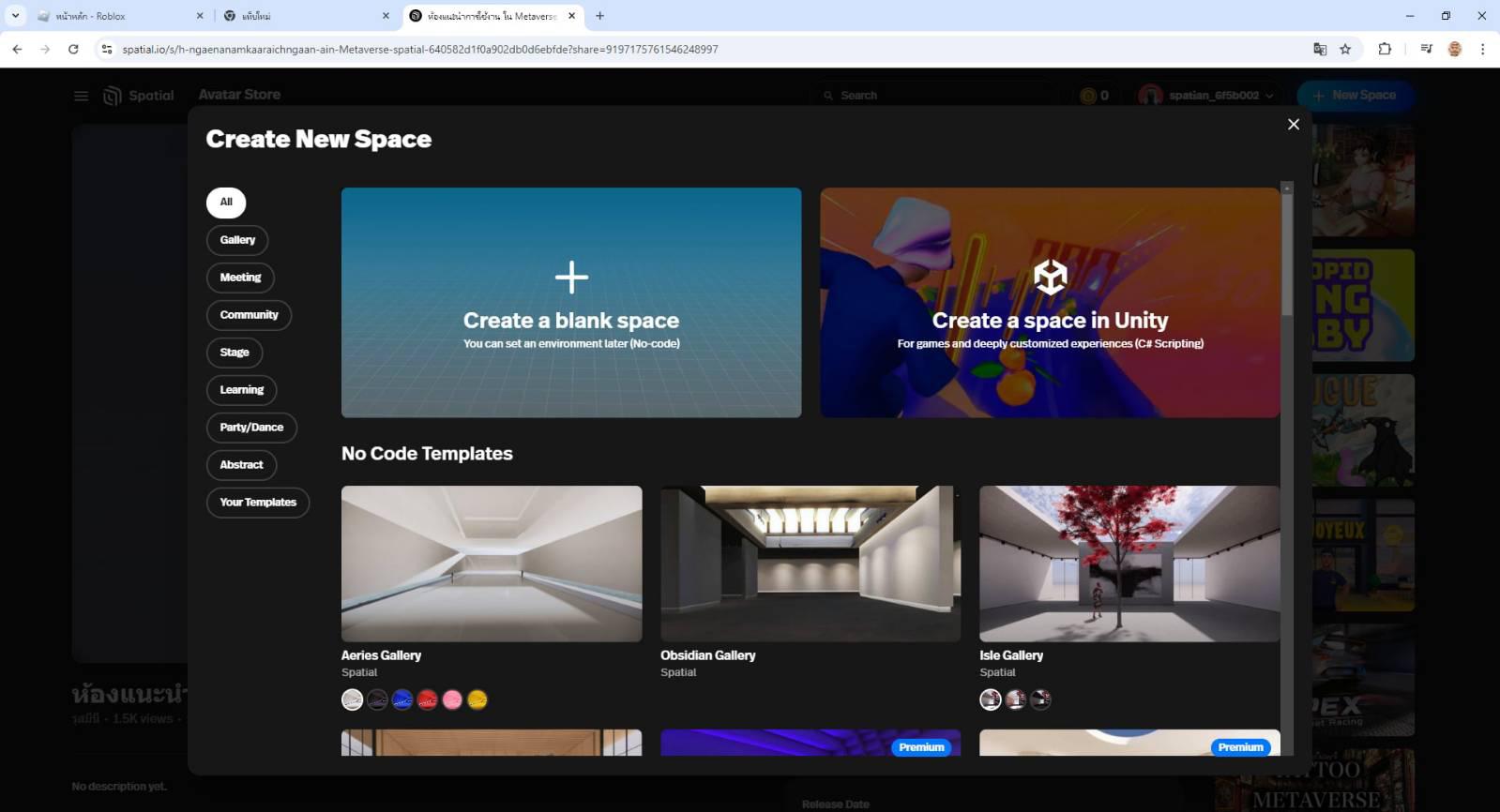
Task: Click the Obsidian Gallery title text
Action: pos(707,655)
